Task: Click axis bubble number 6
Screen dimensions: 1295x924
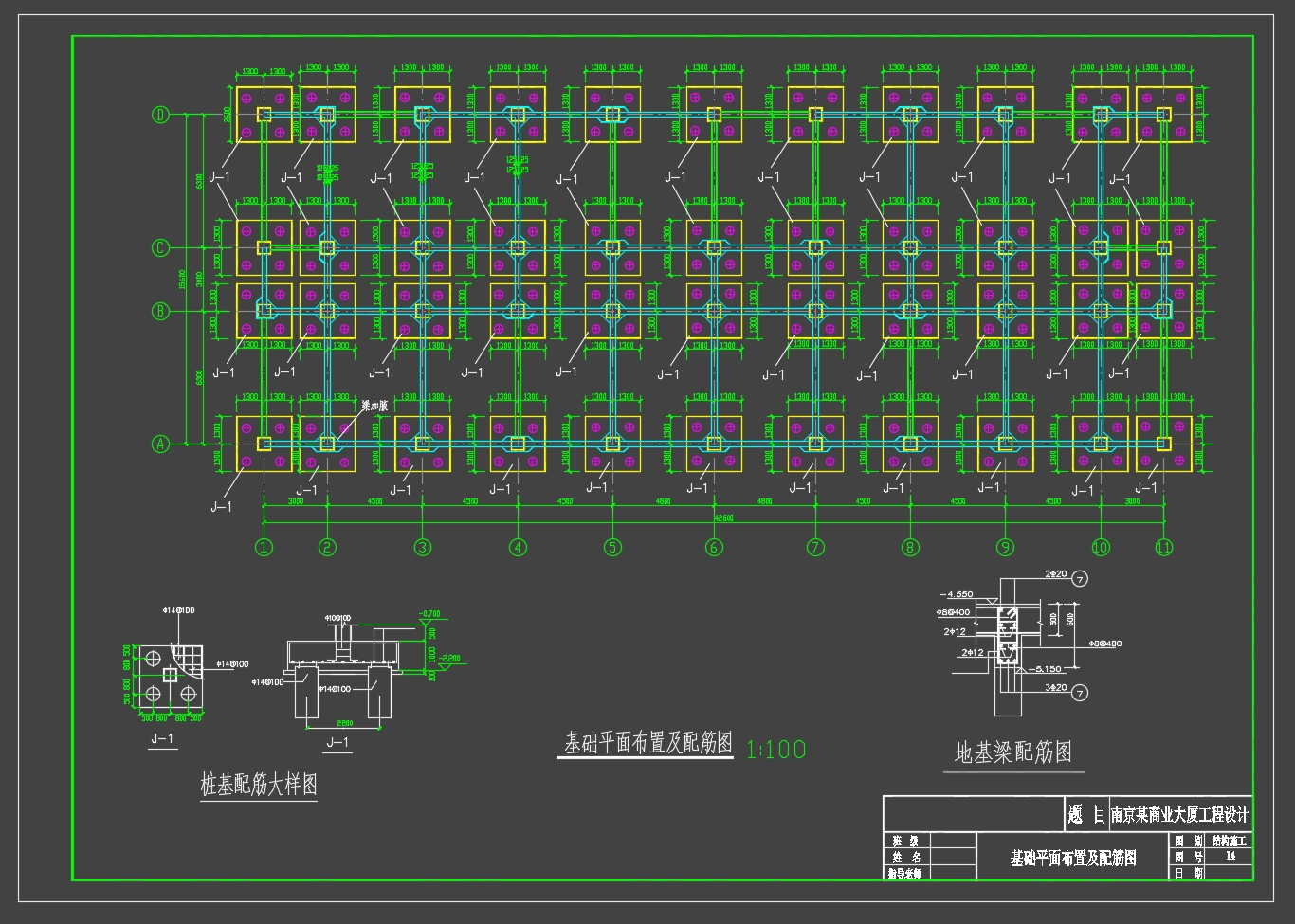Action: [x=714, y=547]
